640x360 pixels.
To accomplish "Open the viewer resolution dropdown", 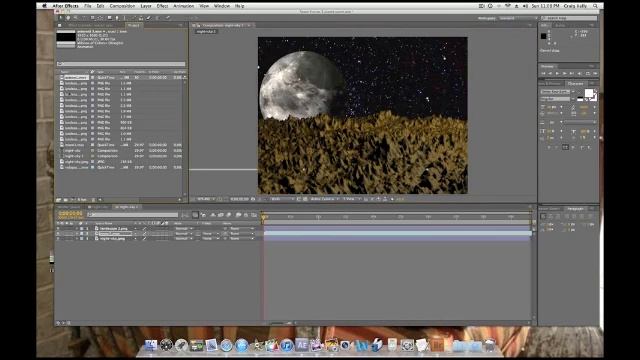I will [282, 199].
